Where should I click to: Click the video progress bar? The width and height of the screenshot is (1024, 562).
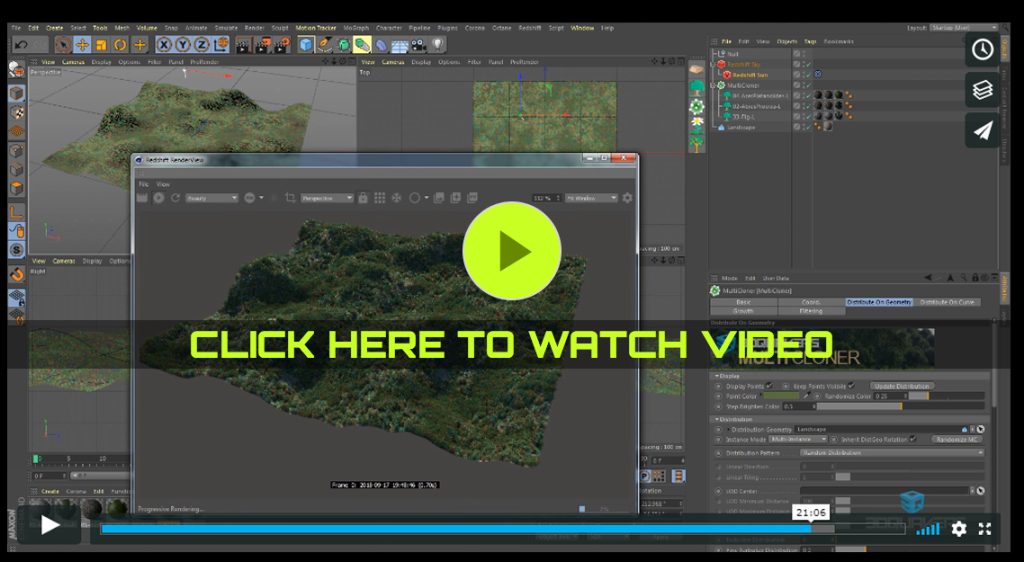pos(450,529)
